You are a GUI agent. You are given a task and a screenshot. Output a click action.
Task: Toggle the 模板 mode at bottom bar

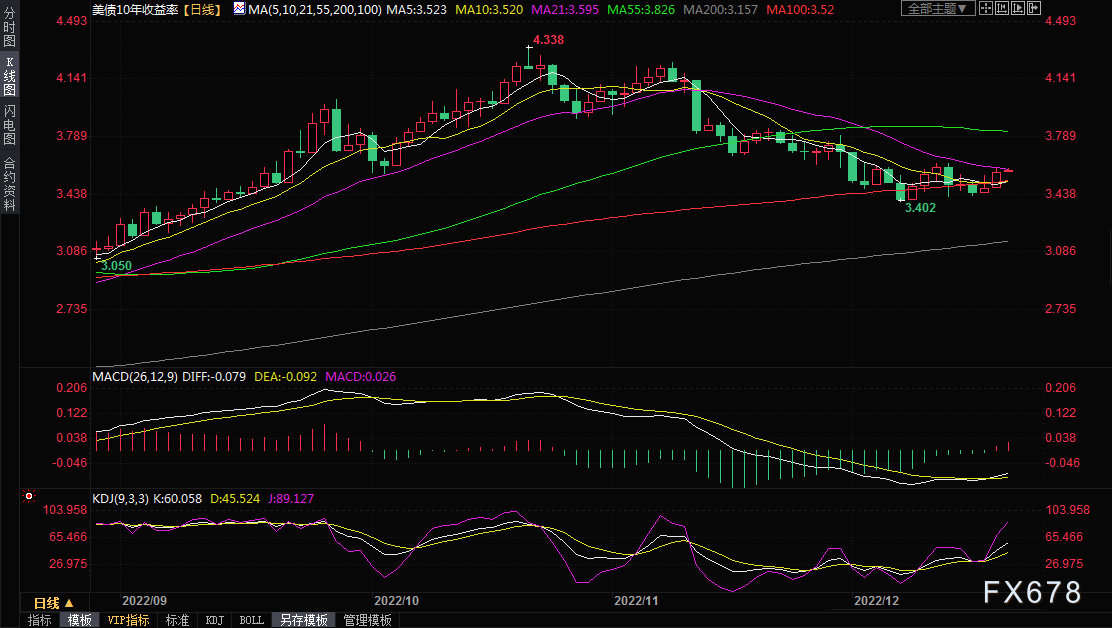[78, 620]
